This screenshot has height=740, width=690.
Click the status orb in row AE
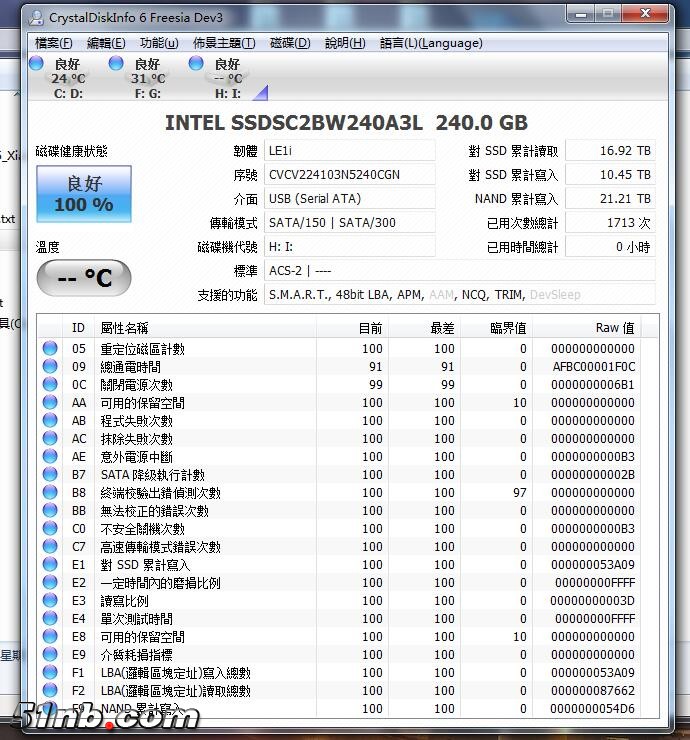[x=50, y=456]
